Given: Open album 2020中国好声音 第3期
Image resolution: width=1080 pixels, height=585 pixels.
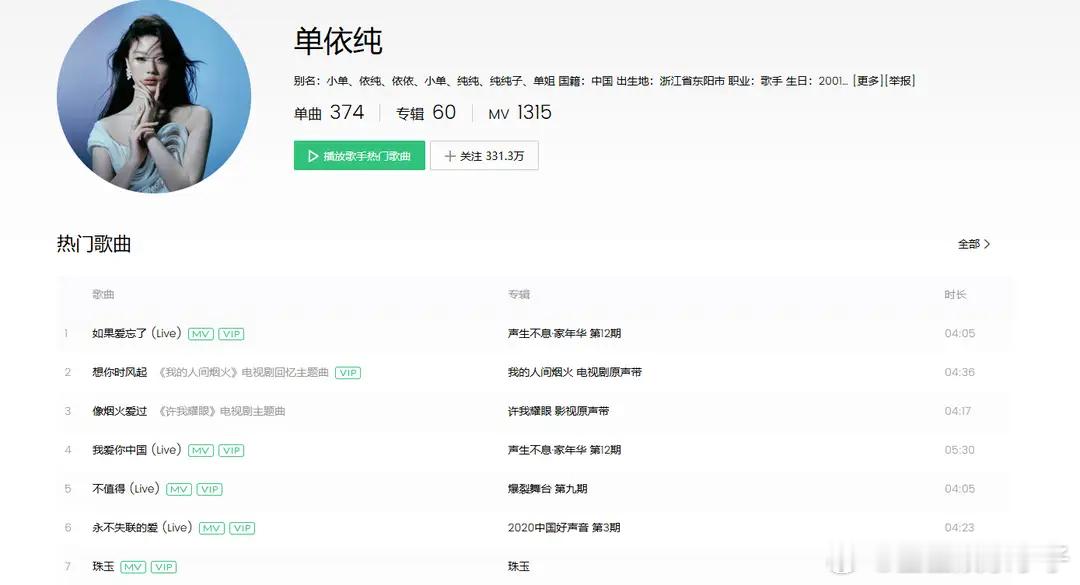Looking at the screenshot, I should [x=564, y=528].
